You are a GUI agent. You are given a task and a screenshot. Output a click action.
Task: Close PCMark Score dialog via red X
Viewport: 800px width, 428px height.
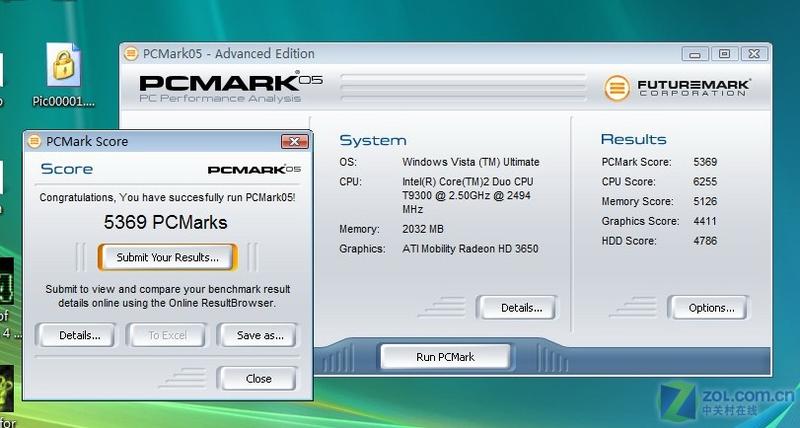pos(294,142)
